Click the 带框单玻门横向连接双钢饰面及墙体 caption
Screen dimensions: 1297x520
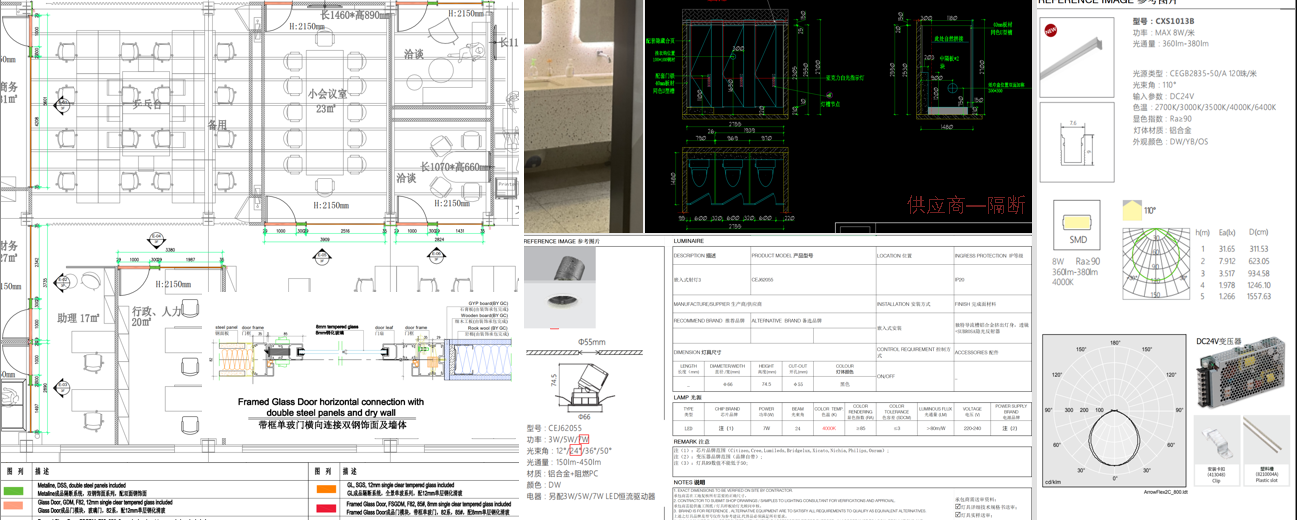point(331,424)
